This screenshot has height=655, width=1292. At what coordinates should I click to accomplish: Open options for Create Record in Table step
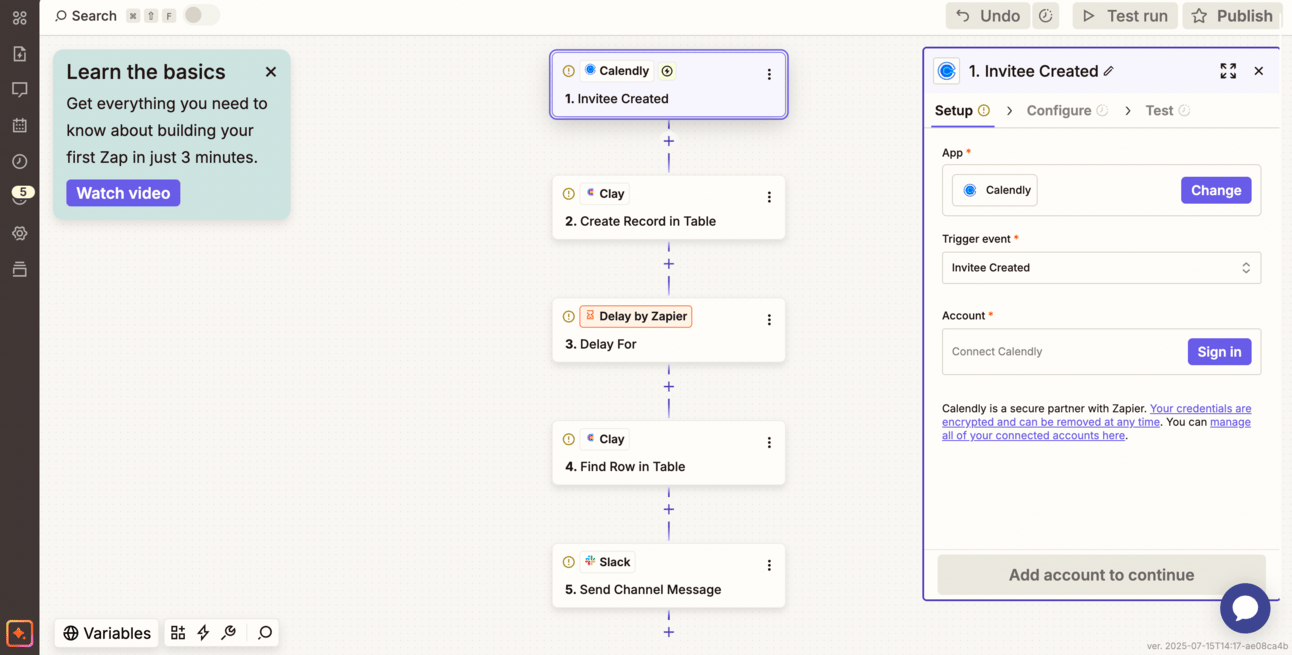[x=769, y=198]
